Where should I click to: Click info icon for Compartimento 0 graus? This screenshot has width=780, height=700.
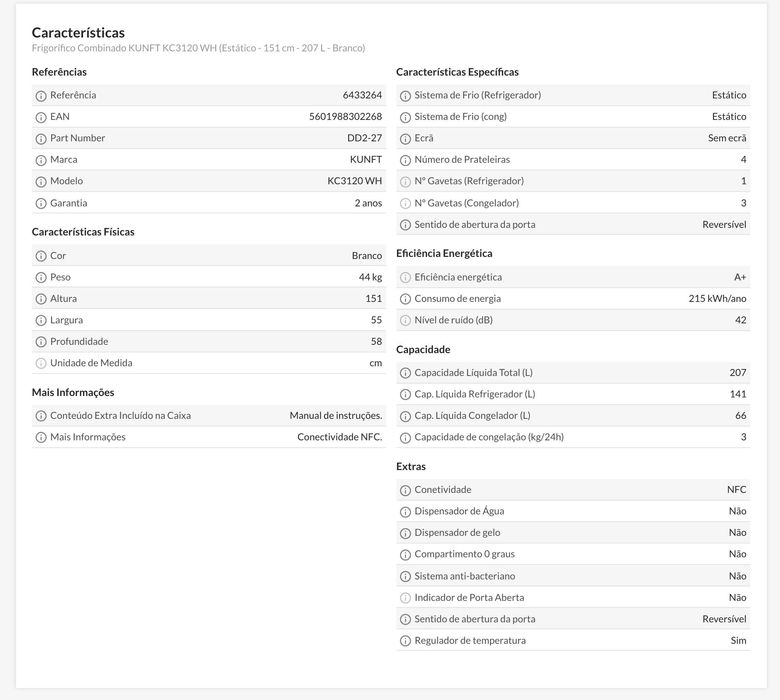[405, 555]
